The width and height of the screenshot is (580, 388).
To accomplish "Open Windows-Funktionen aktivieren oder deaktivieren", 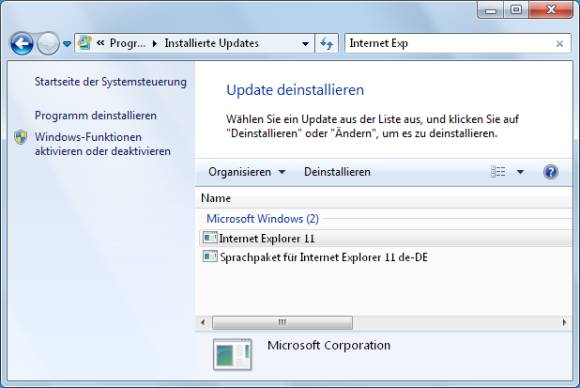I will point(103,144).
